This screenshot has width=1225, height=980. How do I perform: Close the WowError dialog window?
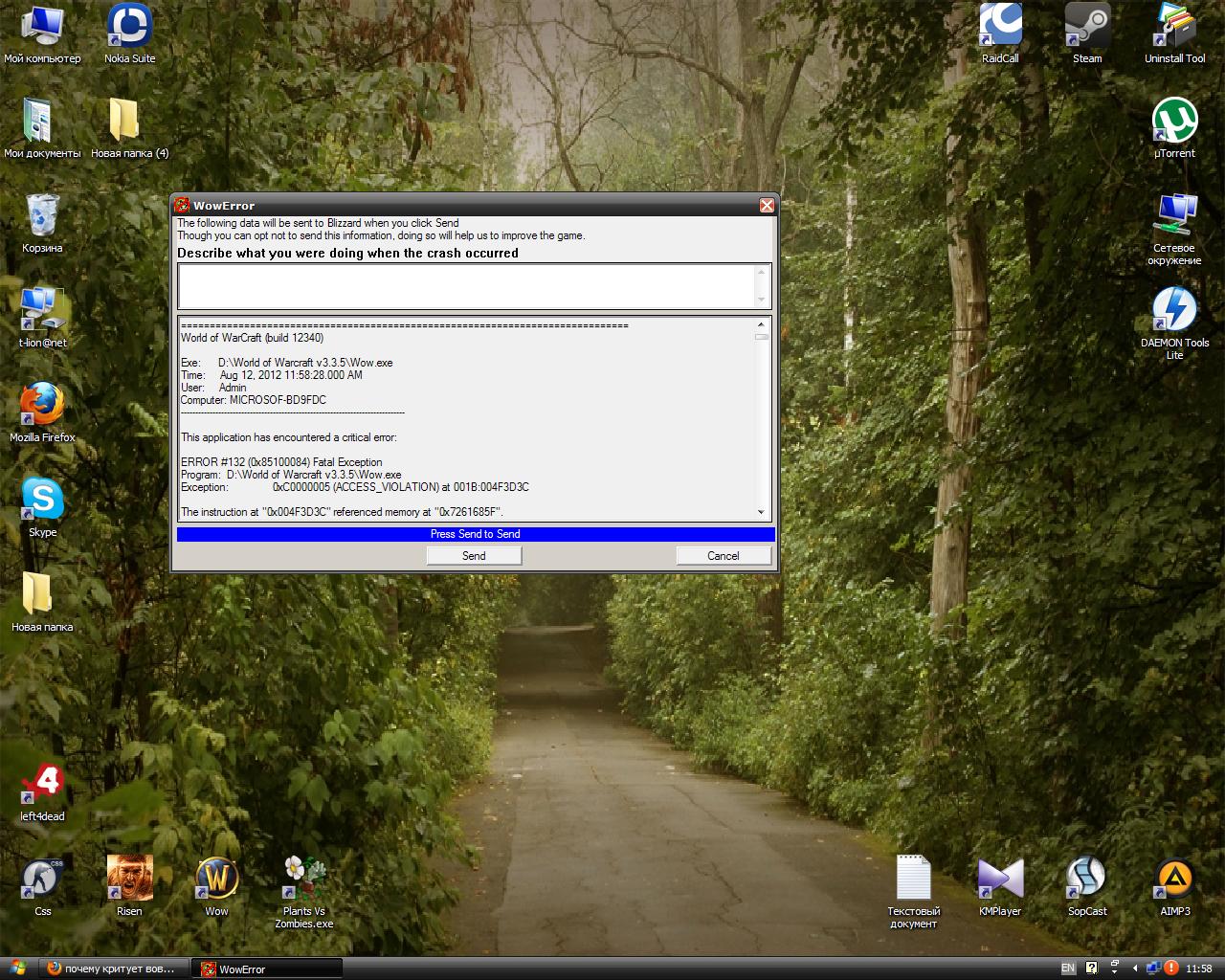click(x=767, y=206)
